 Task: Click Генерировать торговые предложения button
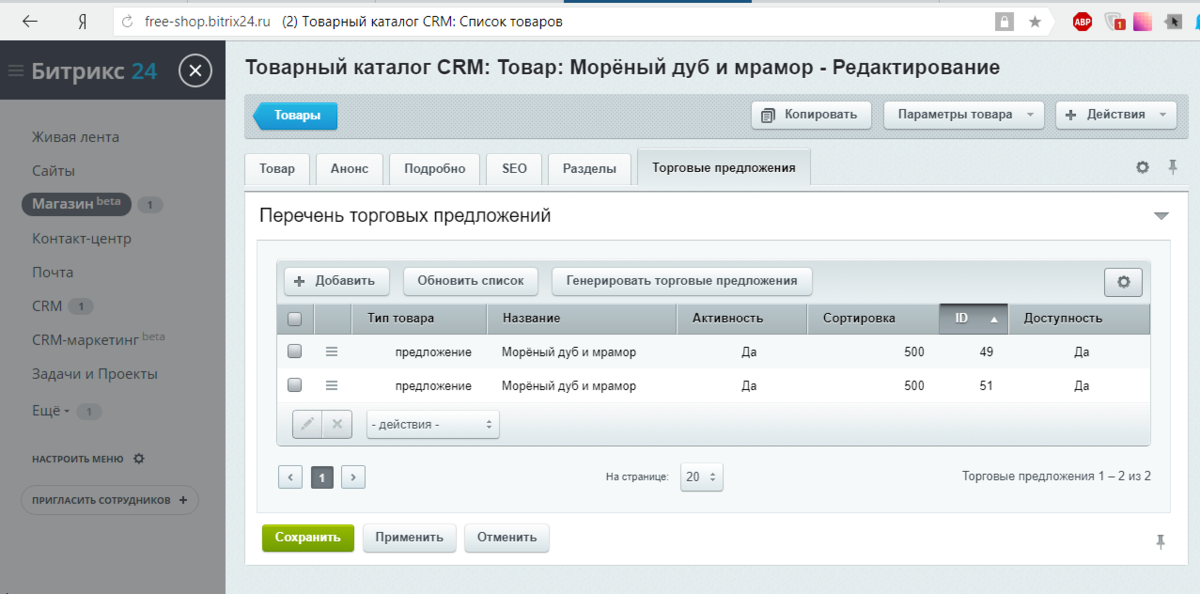682,281
